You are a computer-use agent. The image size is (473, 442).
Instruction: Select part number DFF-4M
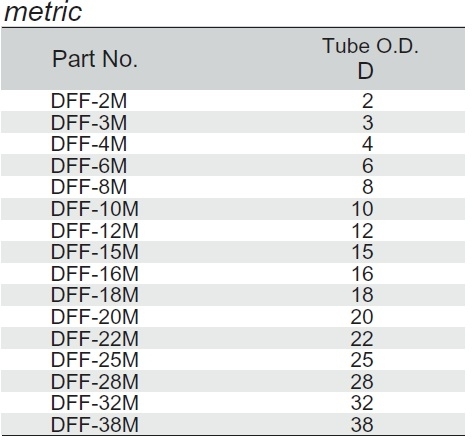pos(89,144)
